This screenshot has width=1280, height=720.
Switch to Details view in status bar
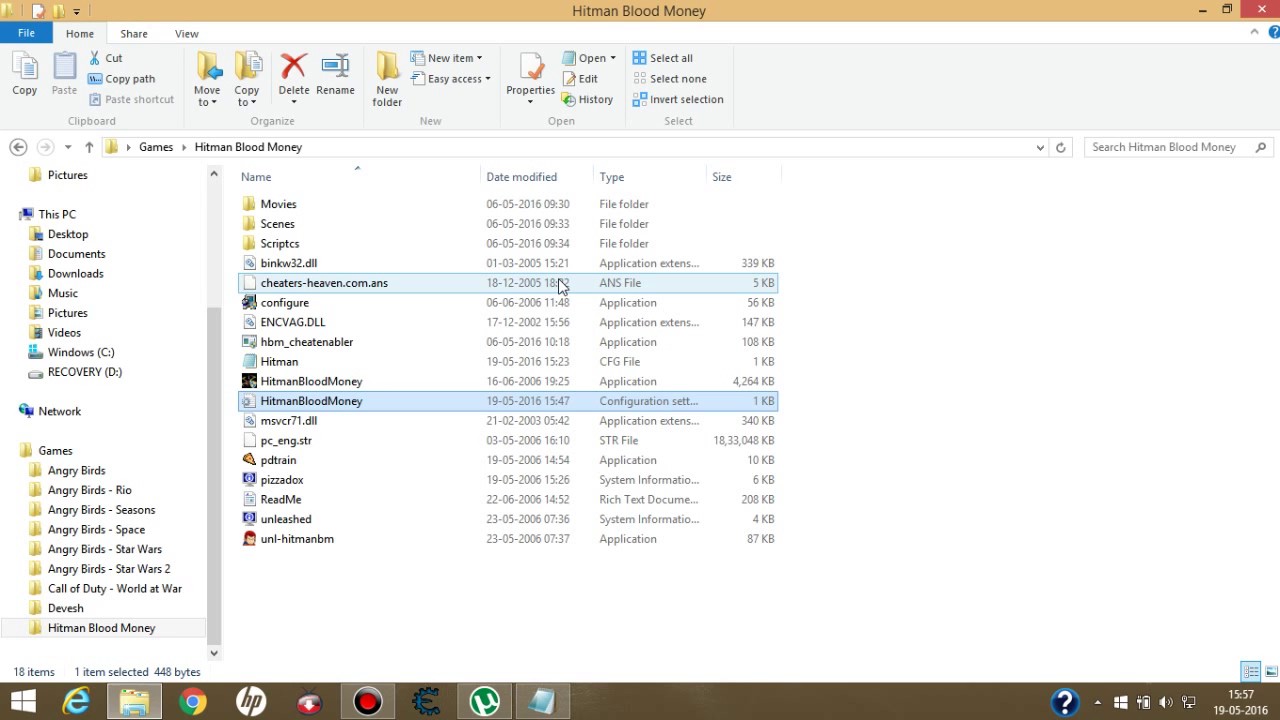point(1251,672)
